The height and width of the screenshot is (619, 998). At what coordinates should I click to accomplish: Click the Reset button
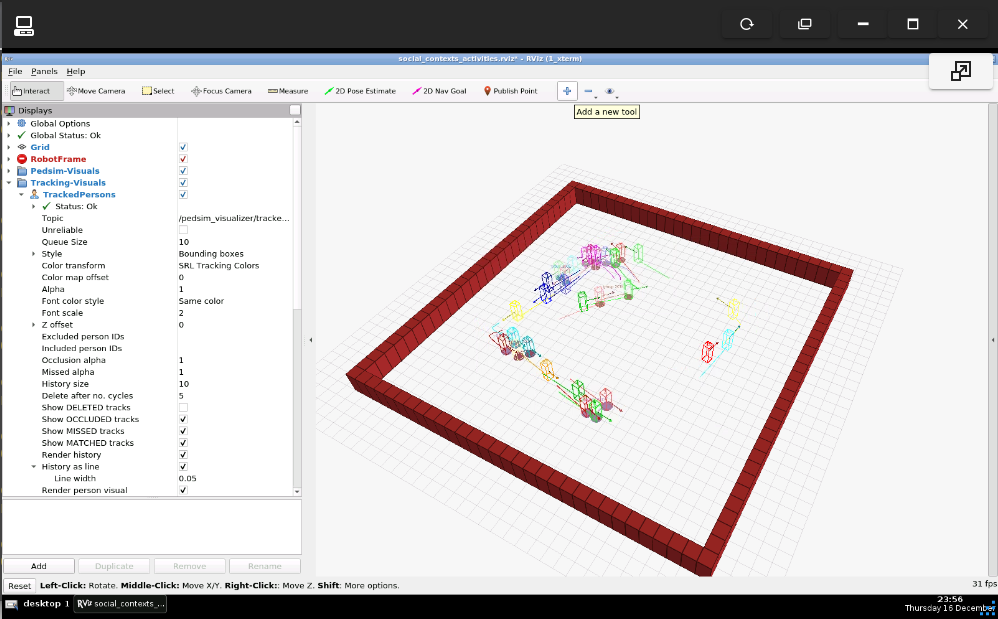pyautogui.click(x=18, y=585)
